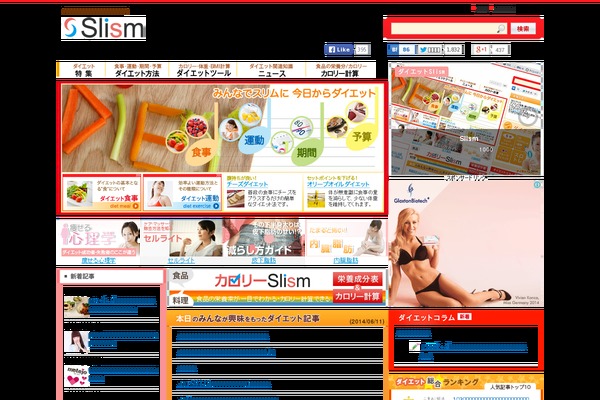Click the 減らし方ガイド banner image
The width and height of the screenshot is (600, 400).
coord(264,238)
